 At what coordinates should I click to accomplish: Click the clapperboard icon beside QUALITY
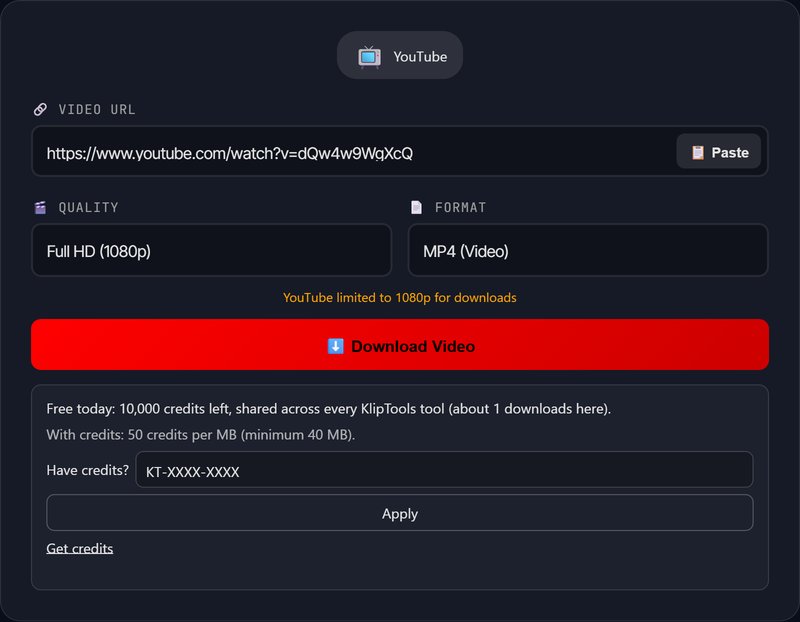click(x=40, y=207)
